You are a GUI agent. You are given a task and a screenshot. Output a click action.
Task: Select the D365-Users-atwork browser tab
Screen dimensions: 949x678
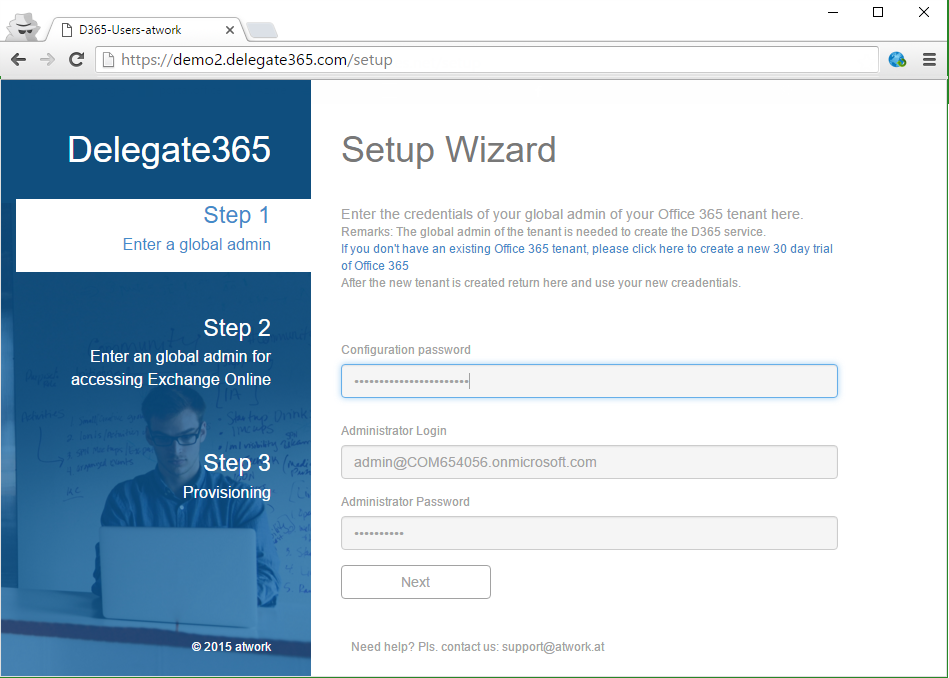(145, 30)
